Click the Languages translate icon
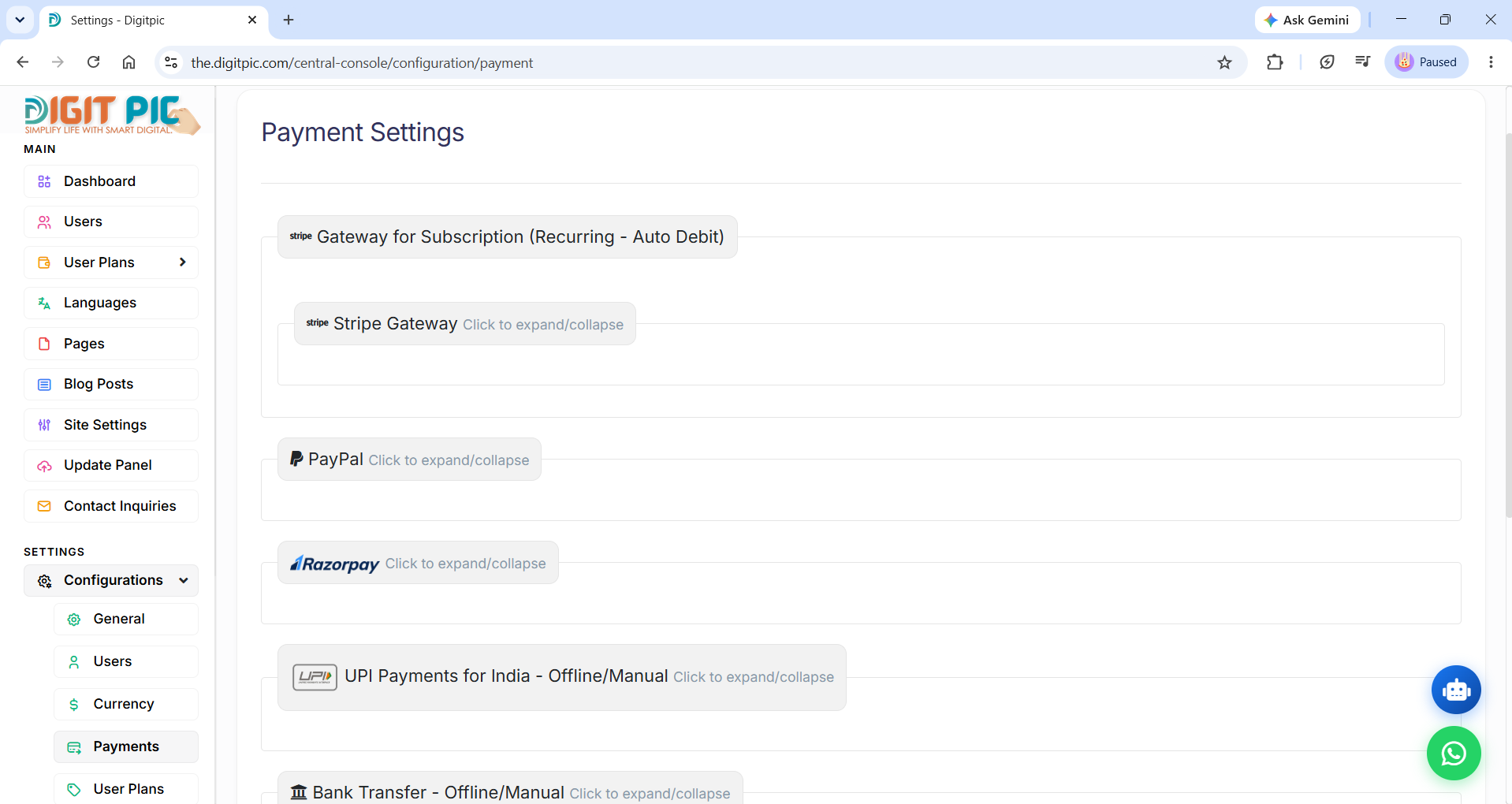 pos(44,303)
